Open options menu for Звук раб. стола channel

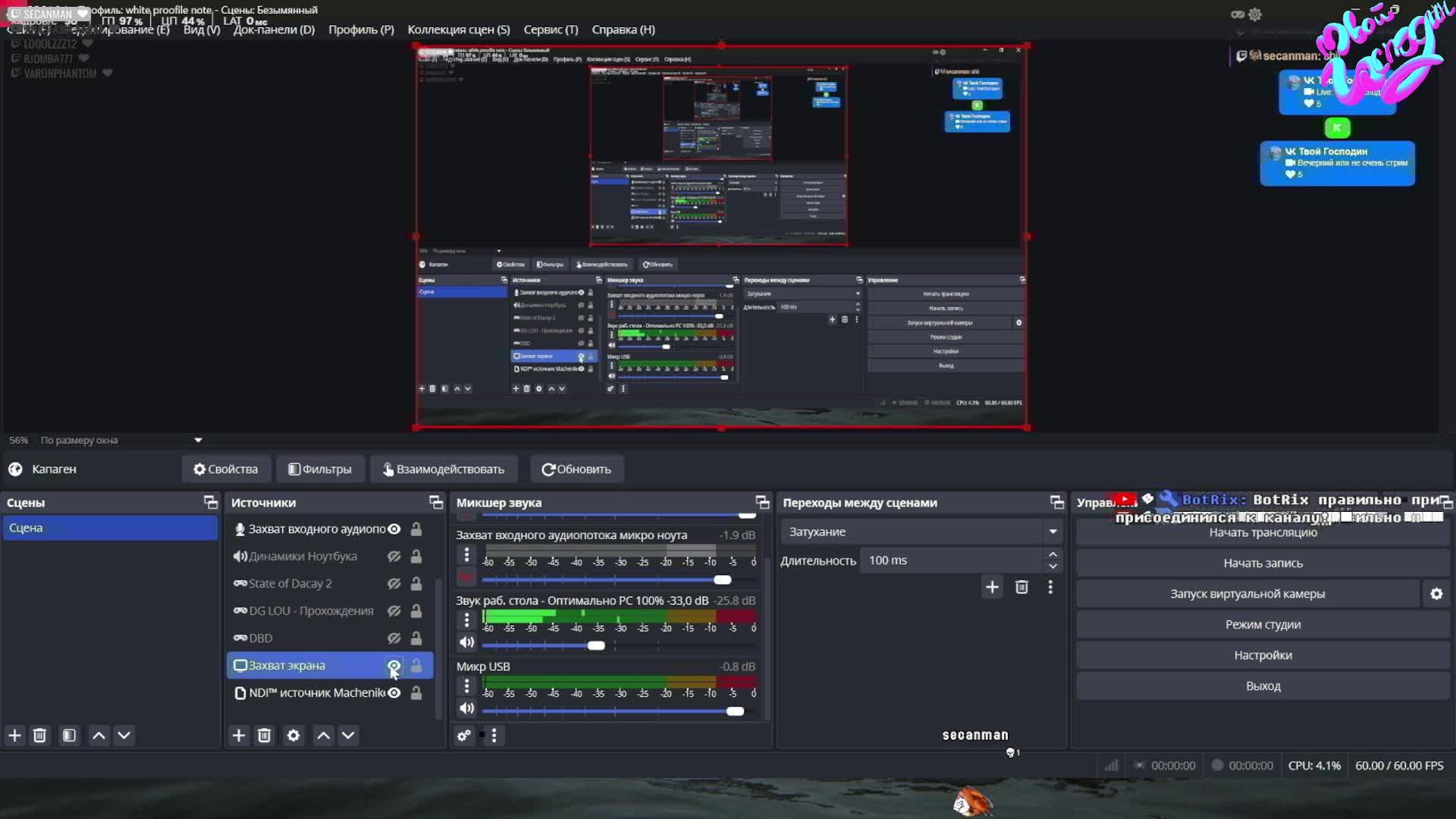(x=466, y=620)
